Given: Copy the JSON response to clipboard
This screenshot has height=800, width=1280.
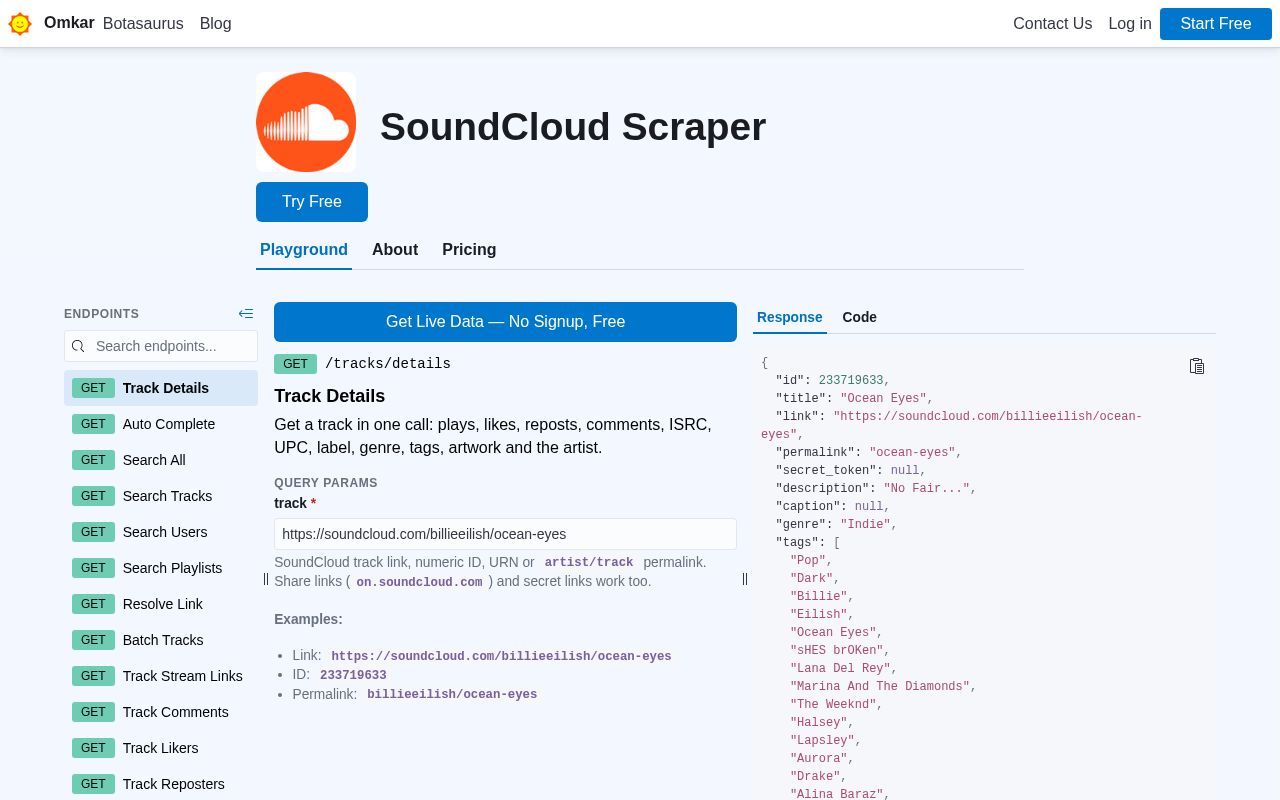Looking at the screenshot, I should coord(1196,366).
